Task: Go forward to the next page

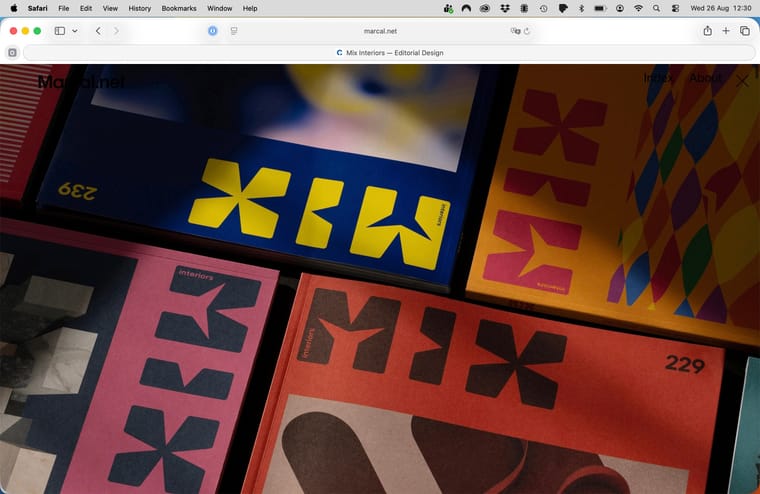Action: [x=116, y=31]
